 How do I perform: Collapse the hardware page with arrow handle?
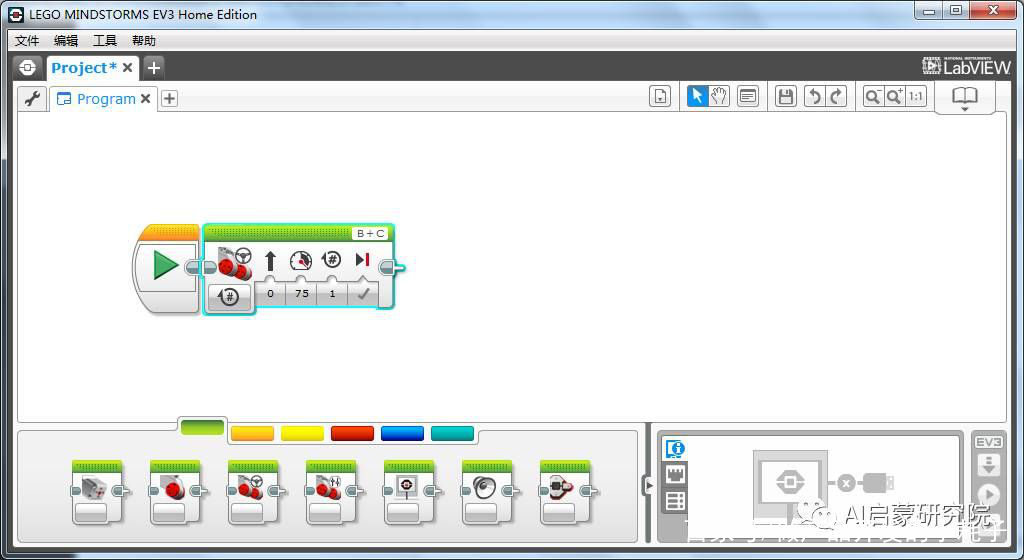point(649,486)
